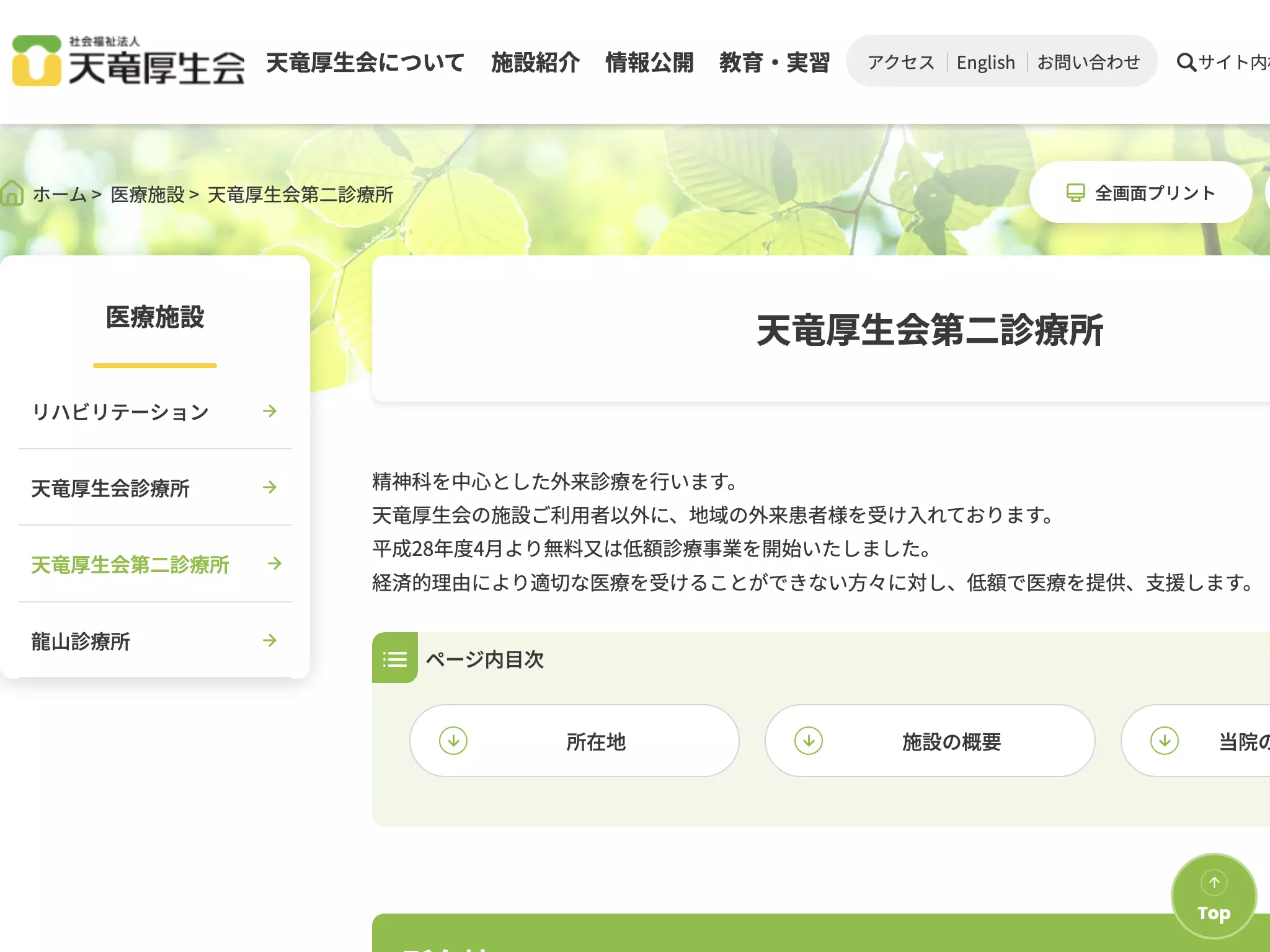Click arrow icon beside 天竜厚生会診療所
Viewport: 1270px width, 952px height.
point(270,487)
